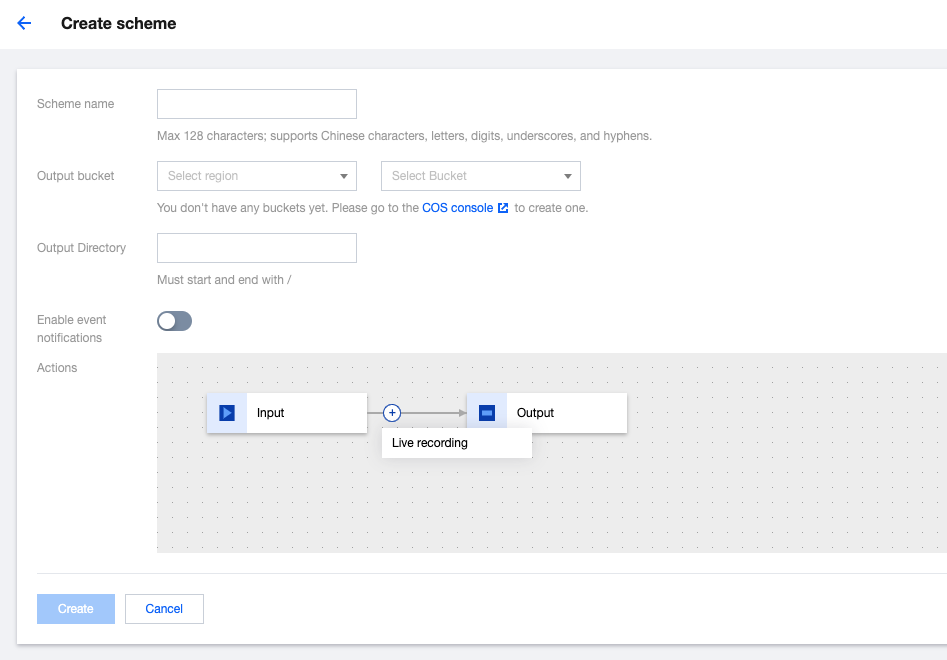The height and width of the screenshot is (660, 947).
Task: Click into the Output Directory field
Action: click(257, 248)
